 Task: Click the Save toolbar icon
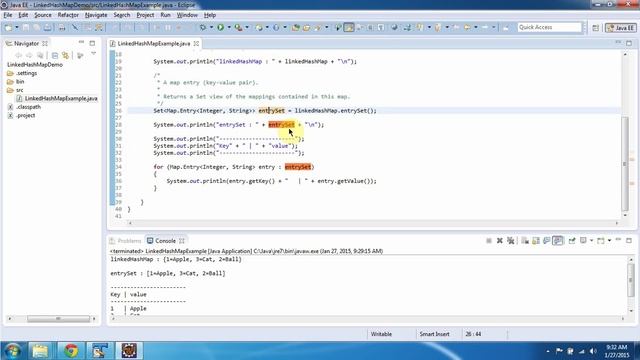tap(26, 27)
